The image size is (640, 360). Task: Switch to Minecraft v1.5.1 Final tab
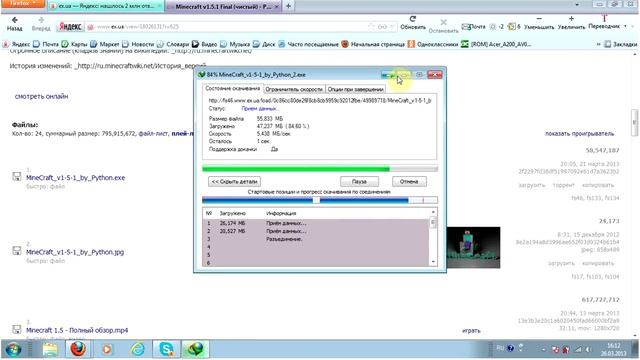222,7
